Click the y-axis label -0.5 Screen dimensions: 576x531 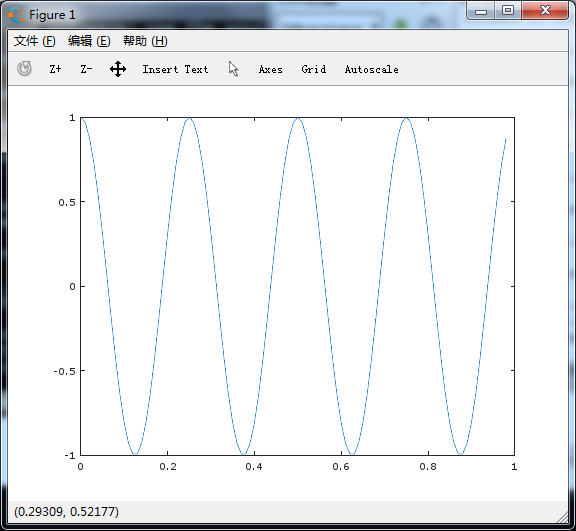[64, 371]
